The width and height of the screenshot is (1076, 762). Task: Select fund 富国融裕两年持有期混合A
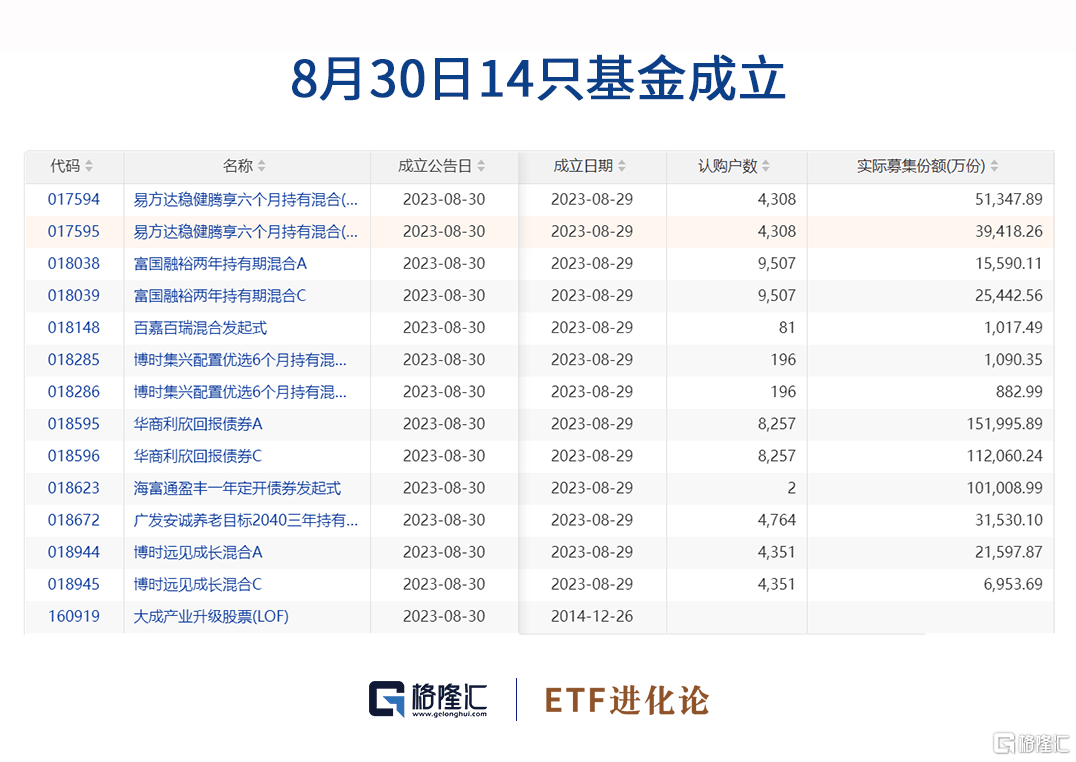220,264
